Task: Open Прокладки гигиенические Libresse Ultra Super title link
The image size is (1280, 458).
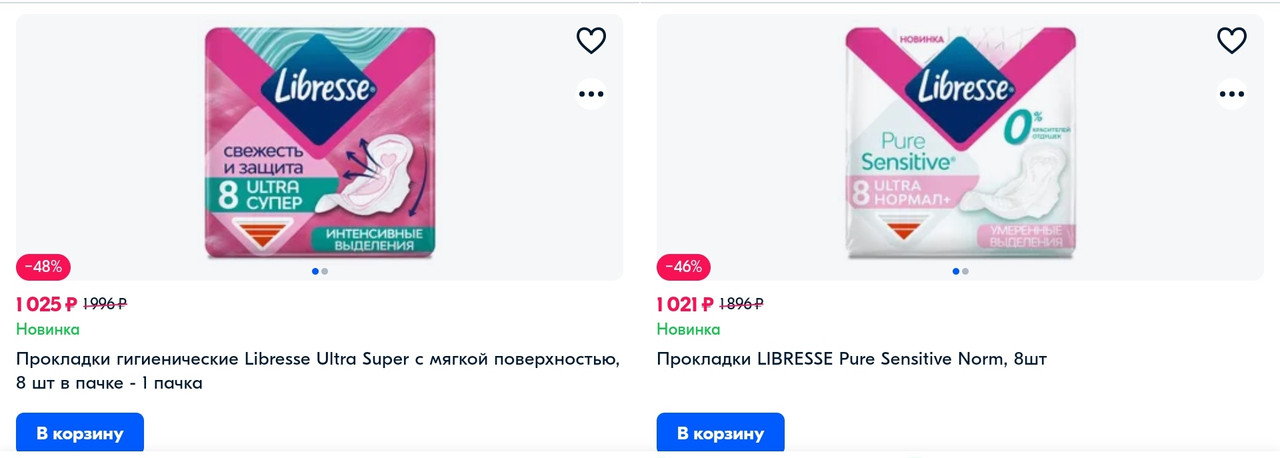Action: (318, 371)
